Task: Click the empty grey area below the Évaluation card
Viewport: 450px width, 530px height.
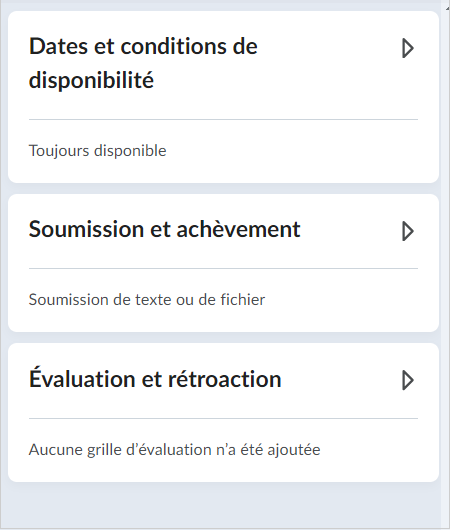Action: point(221,505)
